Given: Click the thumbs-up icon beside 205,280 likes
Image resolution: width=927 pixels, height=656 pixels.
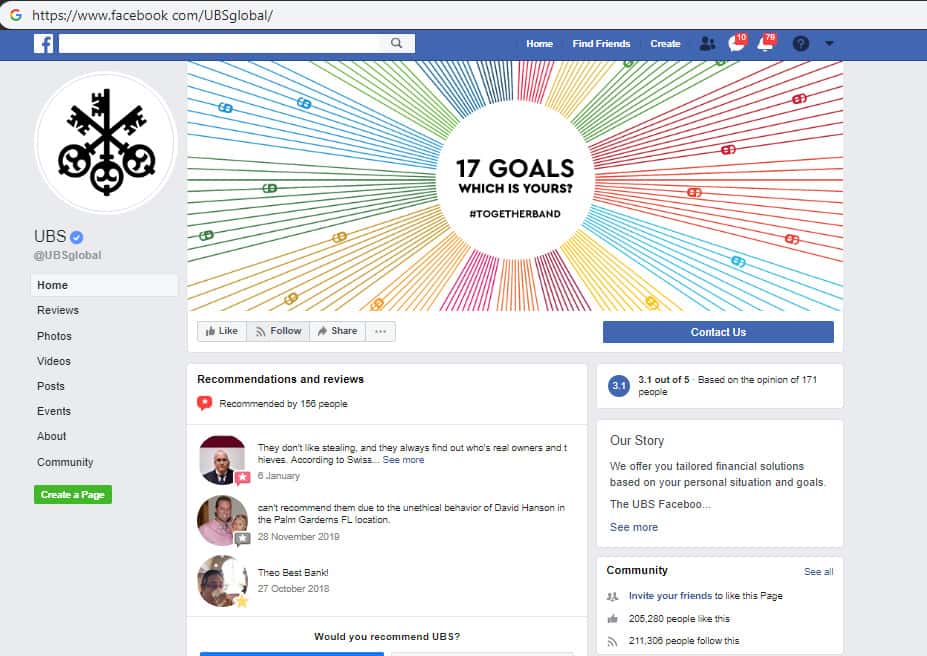Looking at the screenshot, I should coord(612,619).
